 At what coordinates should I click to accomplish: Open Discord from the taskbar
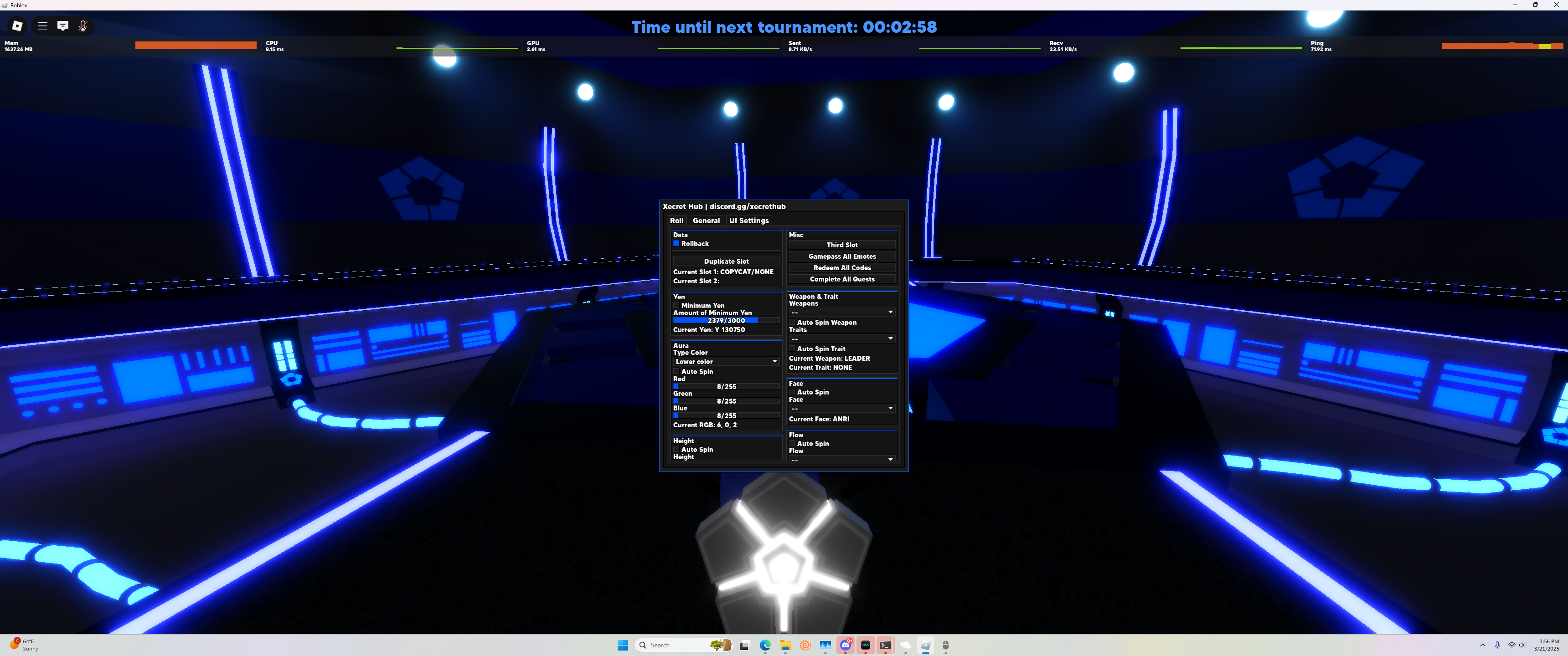click(x=845, y=645)
